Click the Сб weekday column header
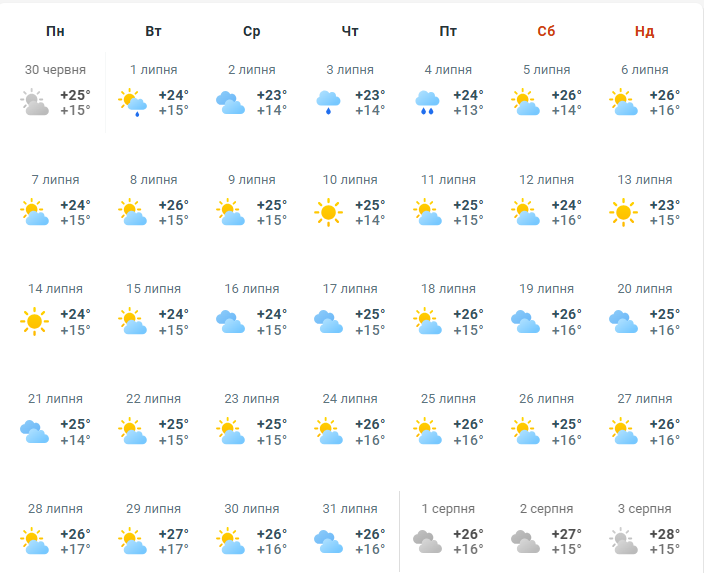 pyautogui.click(x=546, y=31)
